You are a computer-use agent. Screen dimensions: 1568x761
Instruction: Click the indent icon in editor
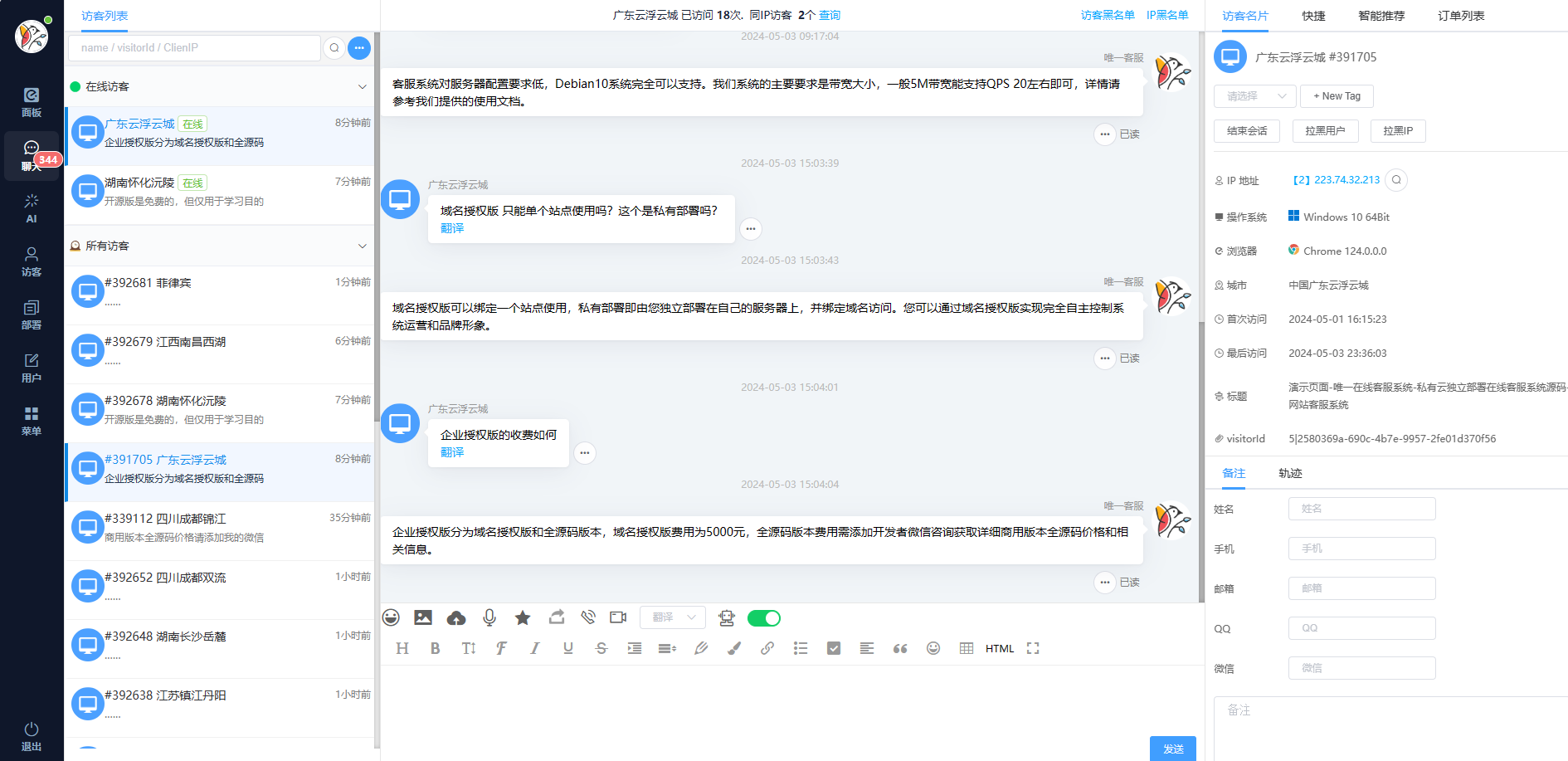[635, 648]
